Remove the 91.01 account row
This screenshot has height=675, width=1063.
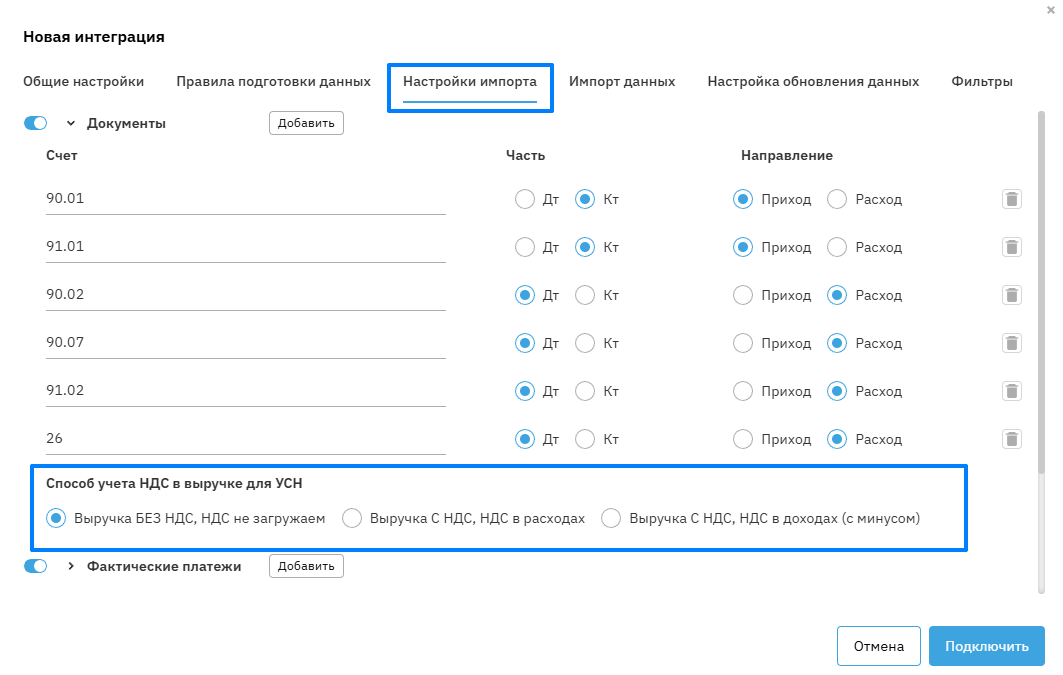click(1012, 247)
